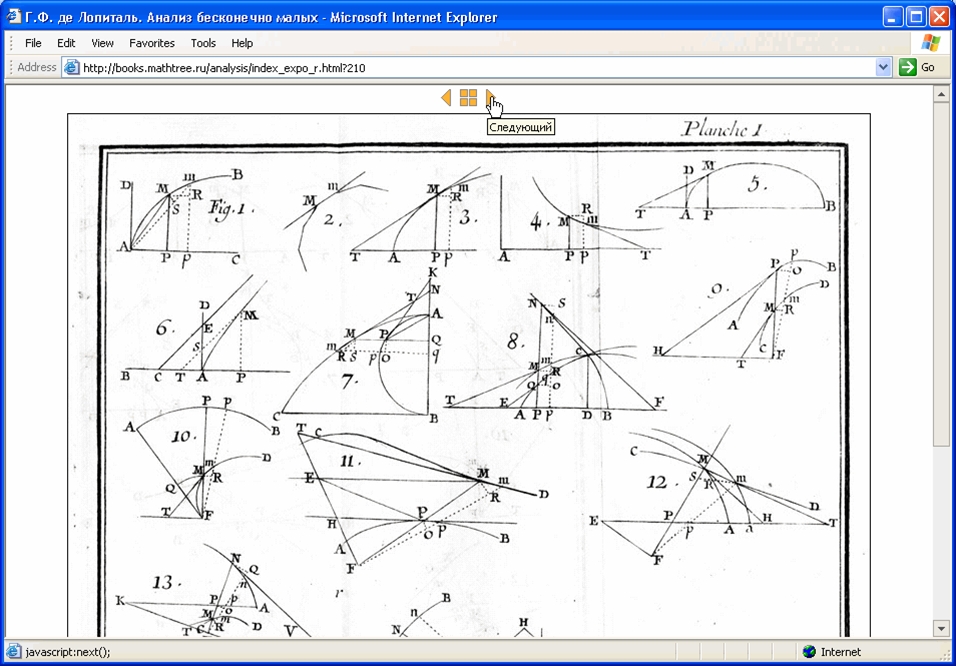Open the File menu
Viewport: 956px width, 666px height.
(x=33, y=43)
